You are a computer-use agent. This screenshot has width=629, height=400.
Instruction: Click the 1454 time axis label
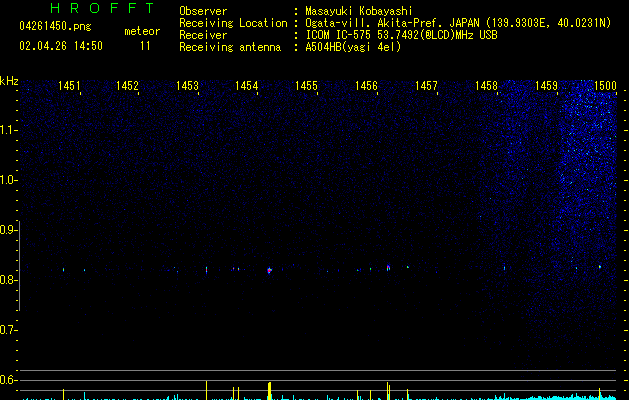tap(246, 86)
